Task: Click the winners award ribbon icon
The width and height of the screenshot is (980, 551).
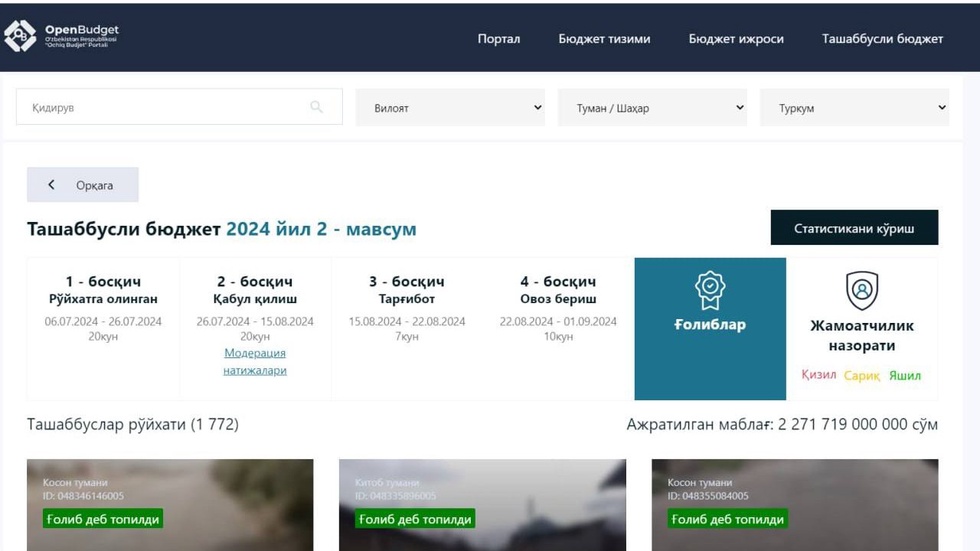Action: (x=710, y=290)
